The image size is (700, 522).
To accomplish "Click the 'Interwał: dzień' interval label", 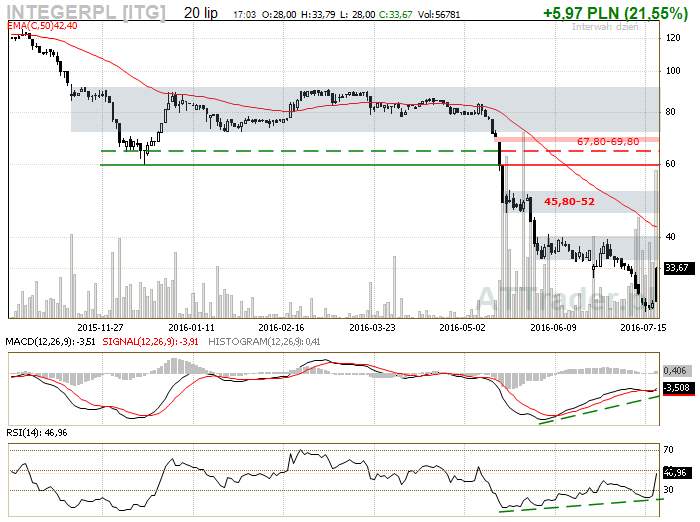I will pyautogui.click(x=605, y=27).
